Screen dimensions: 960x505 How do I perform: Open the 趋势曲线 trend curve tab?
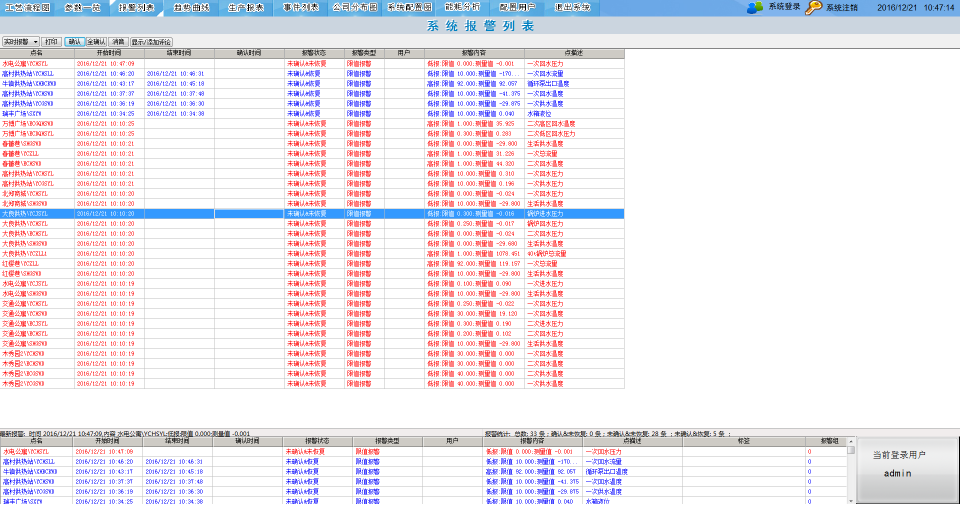192,7
